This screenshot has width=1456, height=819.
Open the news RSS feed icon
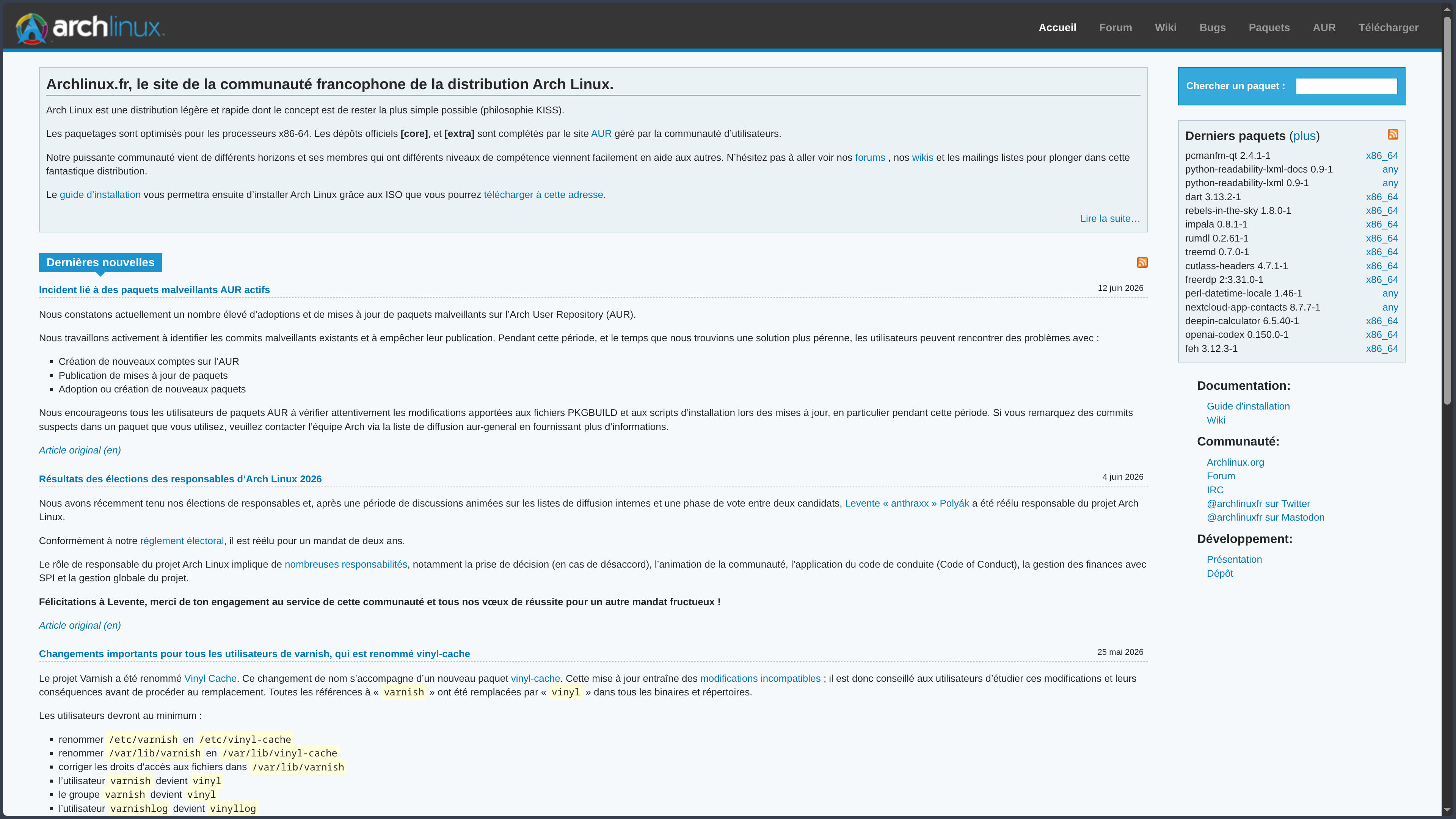point(1142,262)
